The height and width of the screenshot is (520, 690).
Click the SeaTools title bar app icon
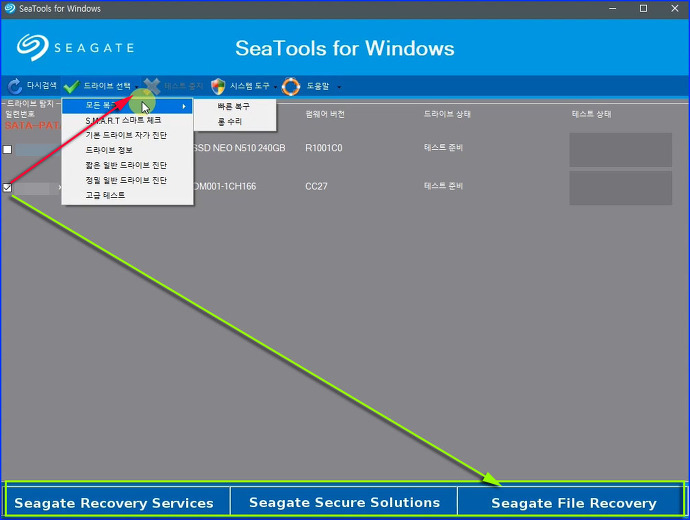pyautogui.click(x=9, y=8)
